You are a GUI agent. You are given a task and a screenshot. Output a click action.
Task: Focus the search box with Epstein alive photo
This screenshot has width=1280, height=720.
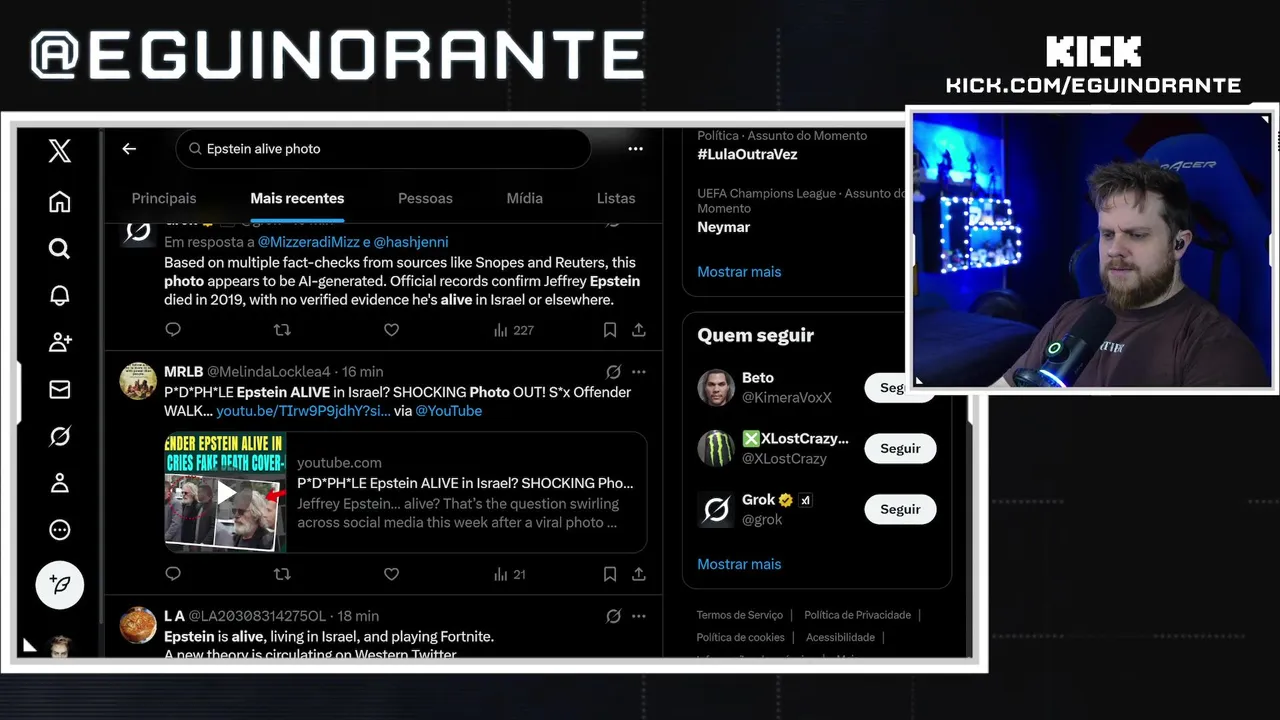tap(383, 149)
